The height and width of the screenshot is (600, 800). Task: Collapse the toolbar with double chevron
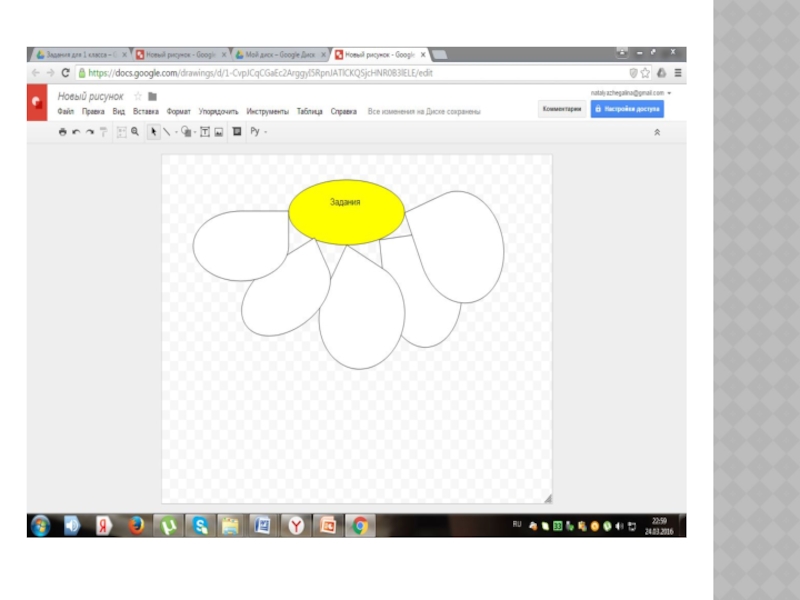(657, 132)
